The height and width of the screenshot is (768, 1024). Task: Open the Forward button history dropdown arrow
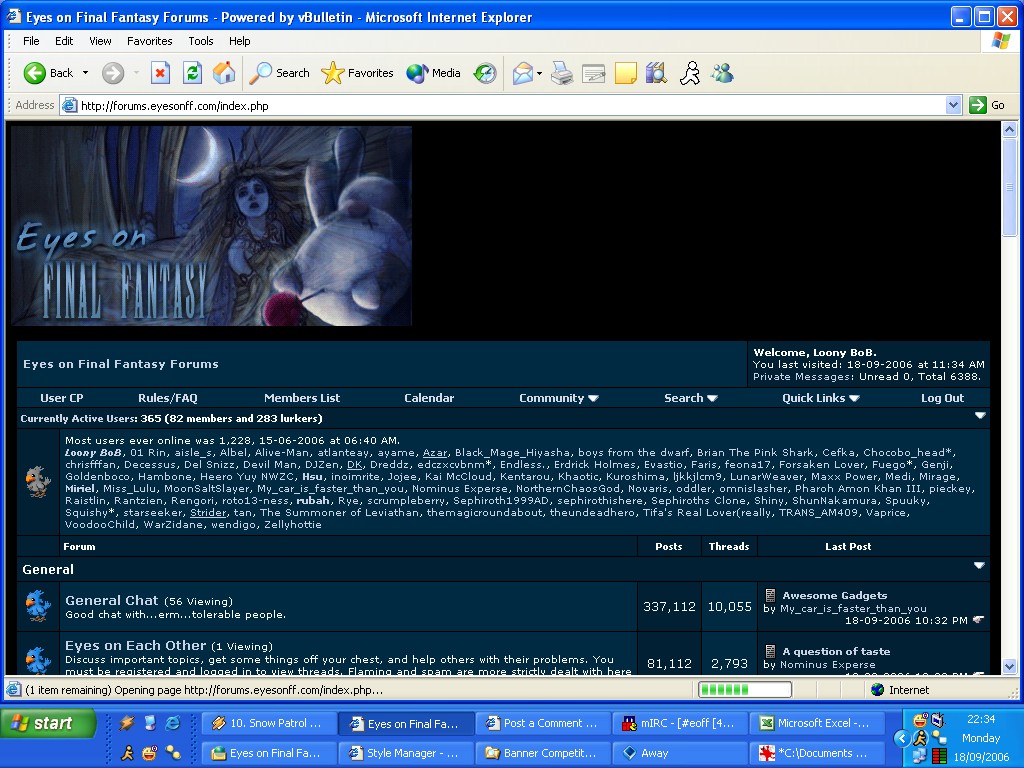point(136,73)
